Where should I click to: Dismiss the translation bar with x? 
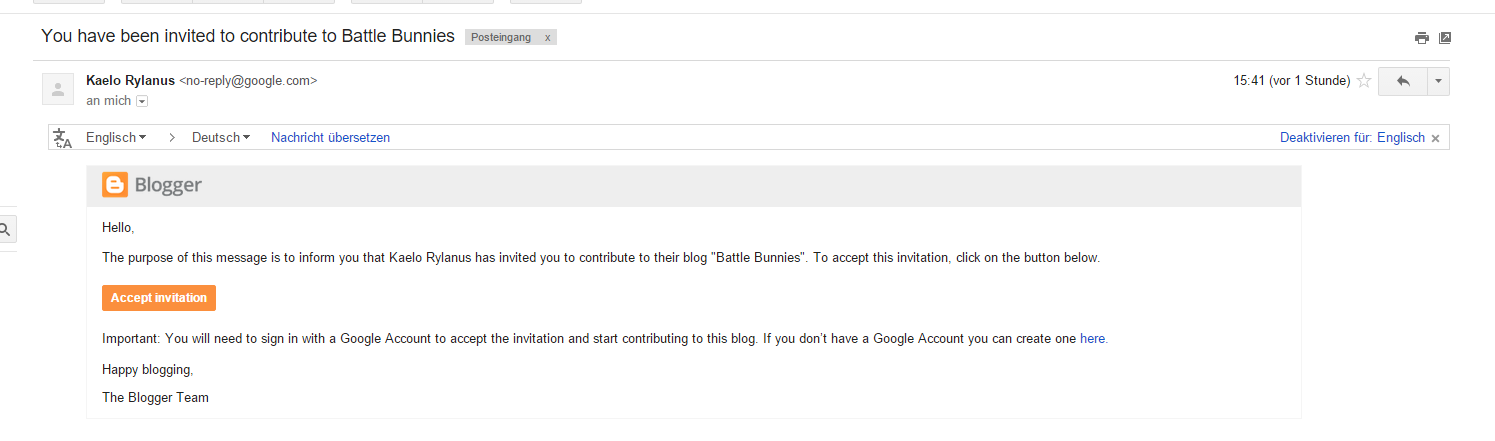coord(1435,139)
